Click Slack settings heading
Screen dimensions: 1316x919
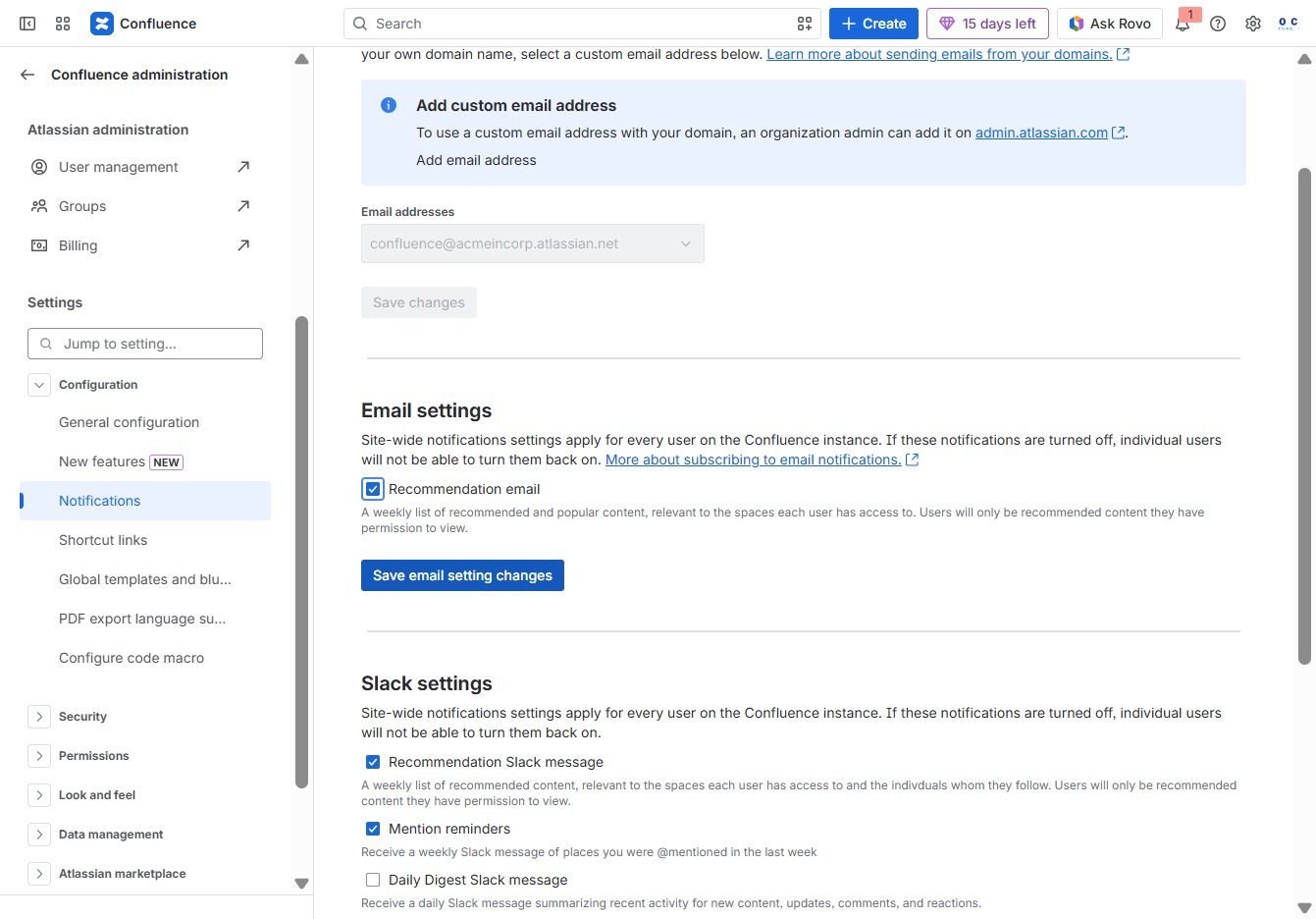point(427,683)
